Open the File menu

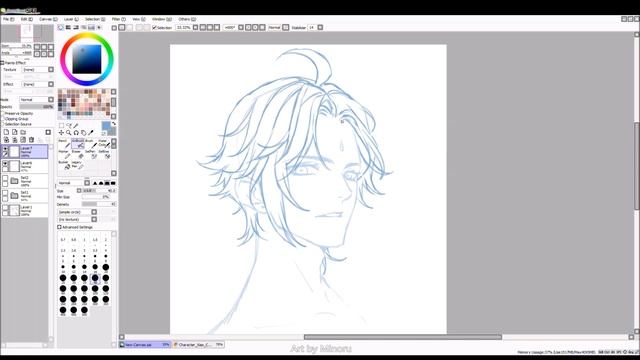pos(8,19)
